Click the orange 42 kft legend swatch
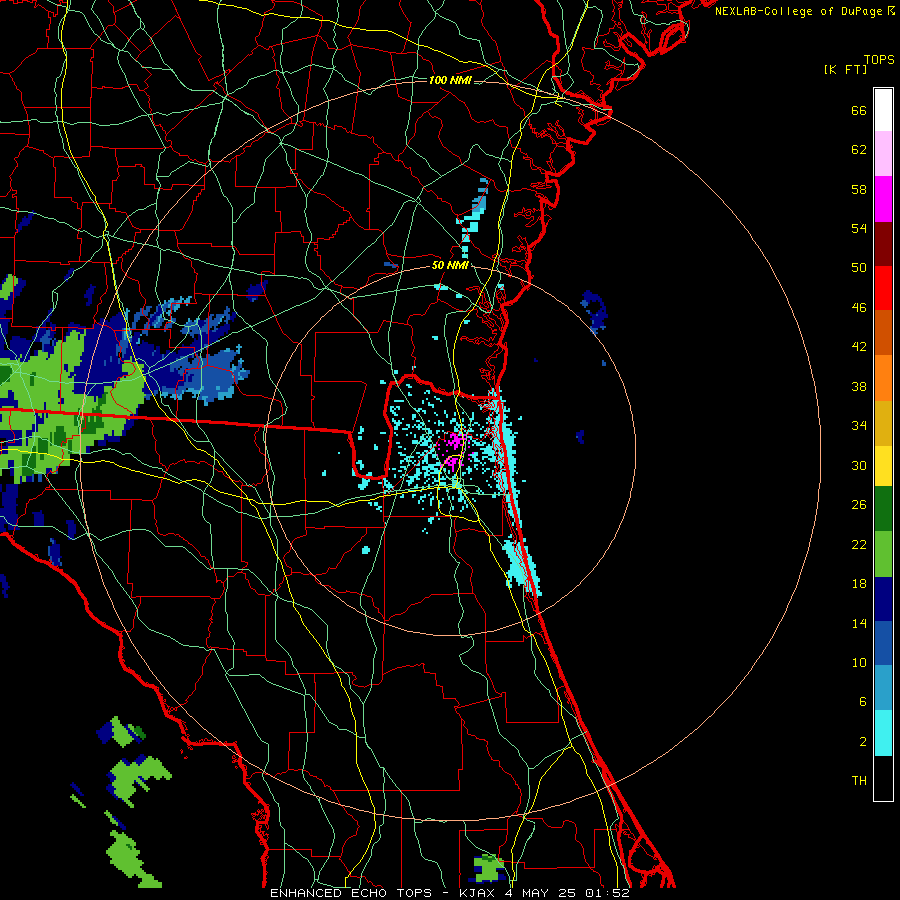 [883, 377]
